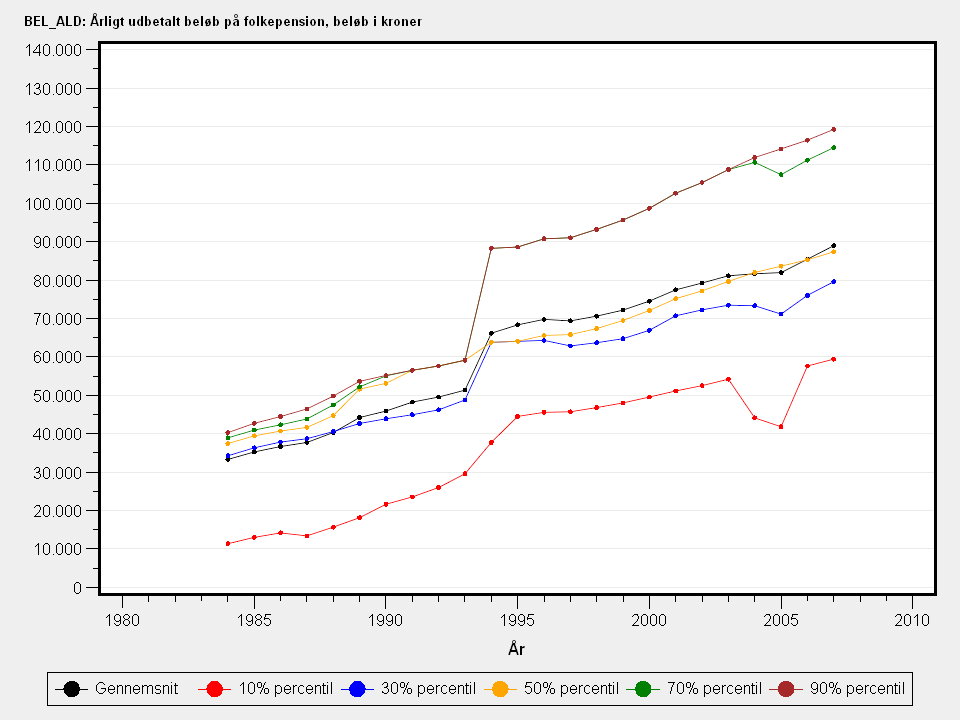
Task: Pick the brown 90% percentil point at 1994
Action: (491, 248)
